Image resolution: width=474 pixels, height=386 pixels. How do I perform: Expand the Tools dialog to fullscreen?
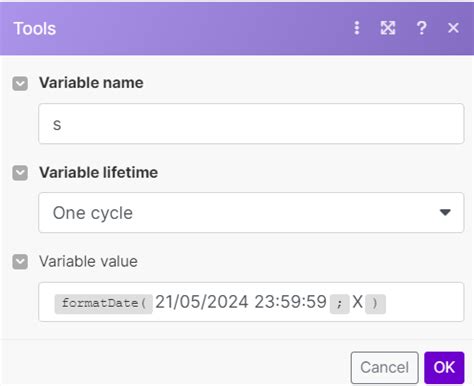(388, 28)
